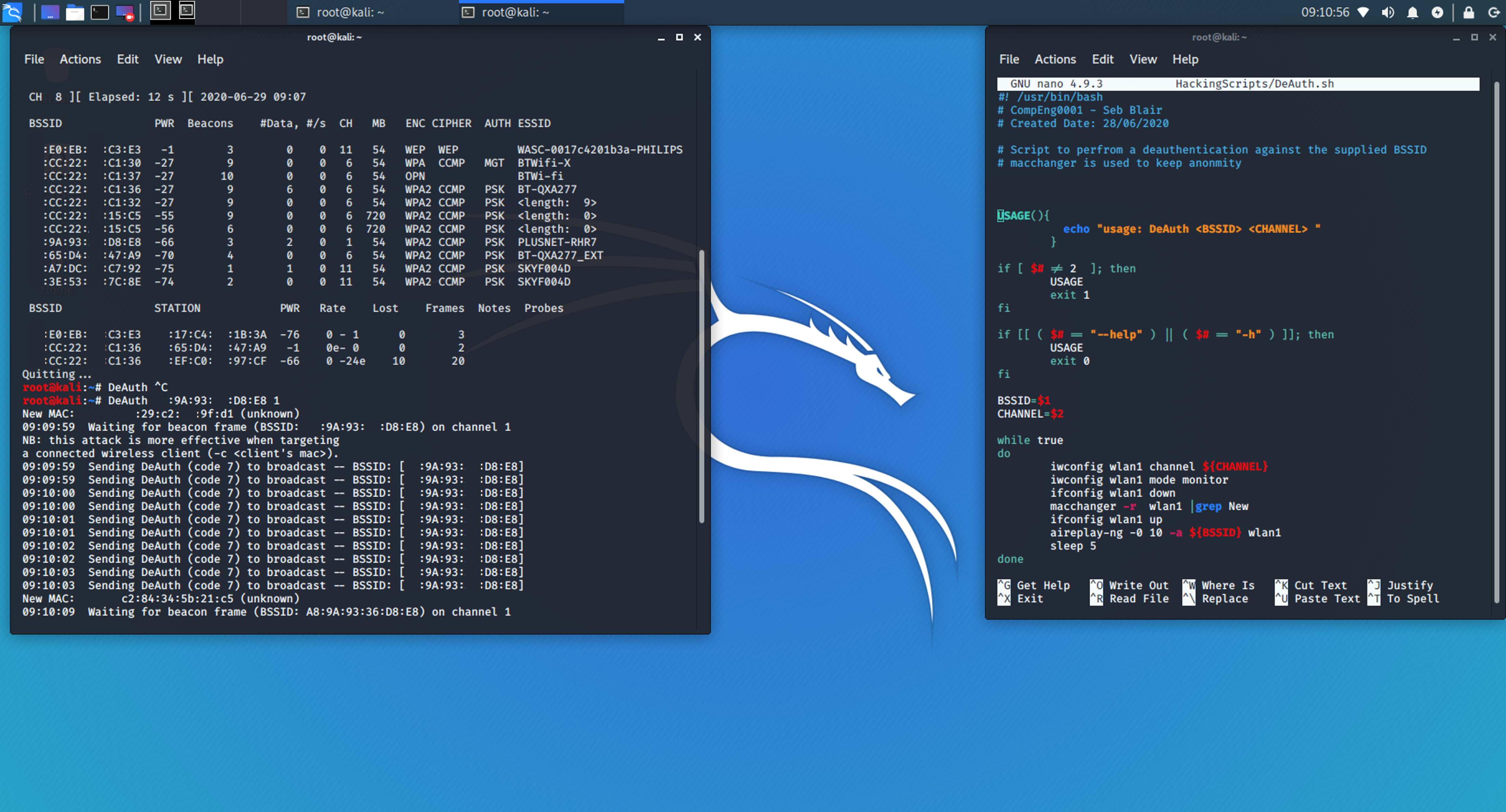Close the left airodump terminal window
The width and height of the screenshot is (1506, 812).
tap(698, 37)
